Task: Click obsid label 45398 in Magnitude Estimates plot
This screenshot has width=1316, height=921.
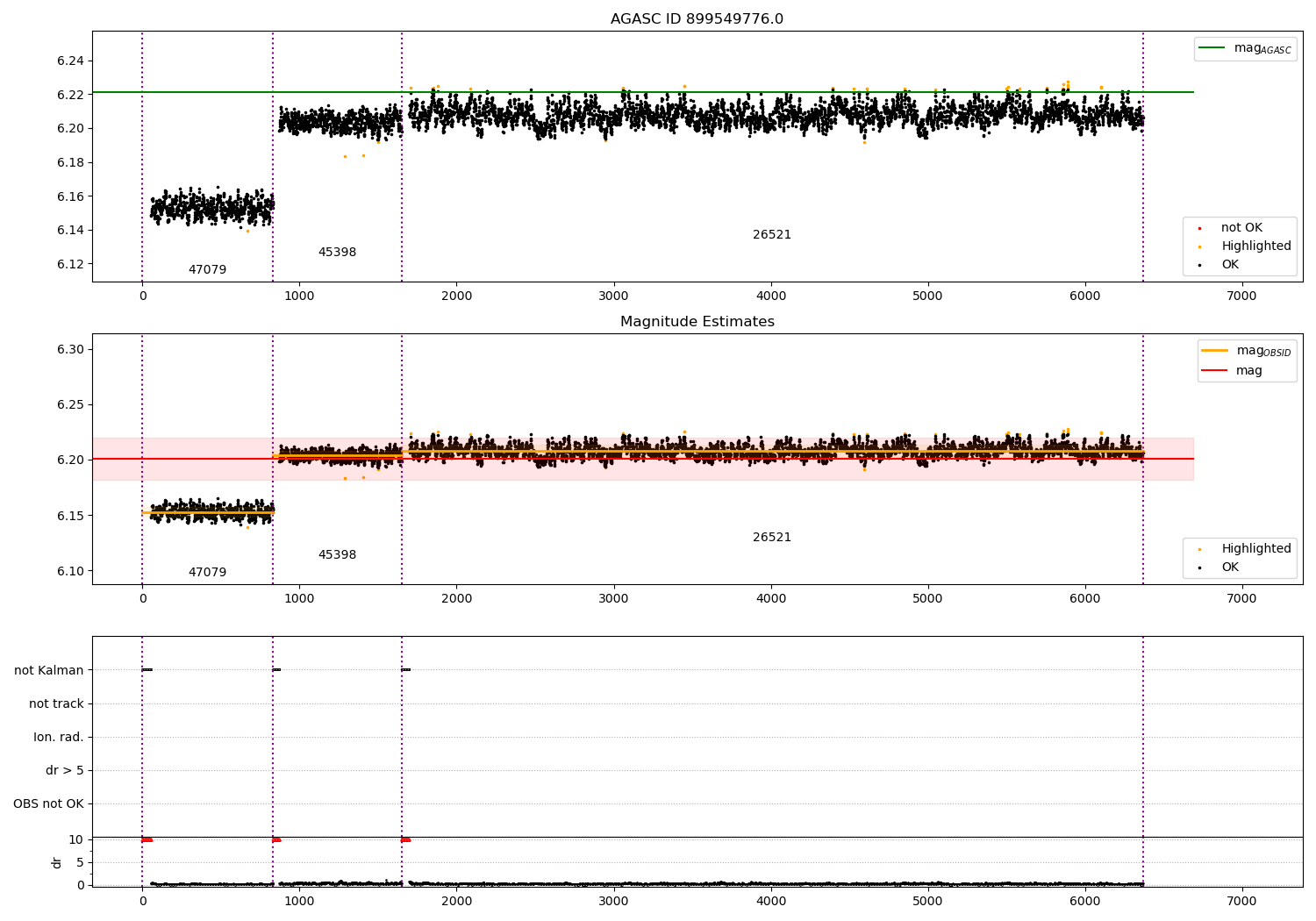Action: pyautogui.click(x=337, y=555)
